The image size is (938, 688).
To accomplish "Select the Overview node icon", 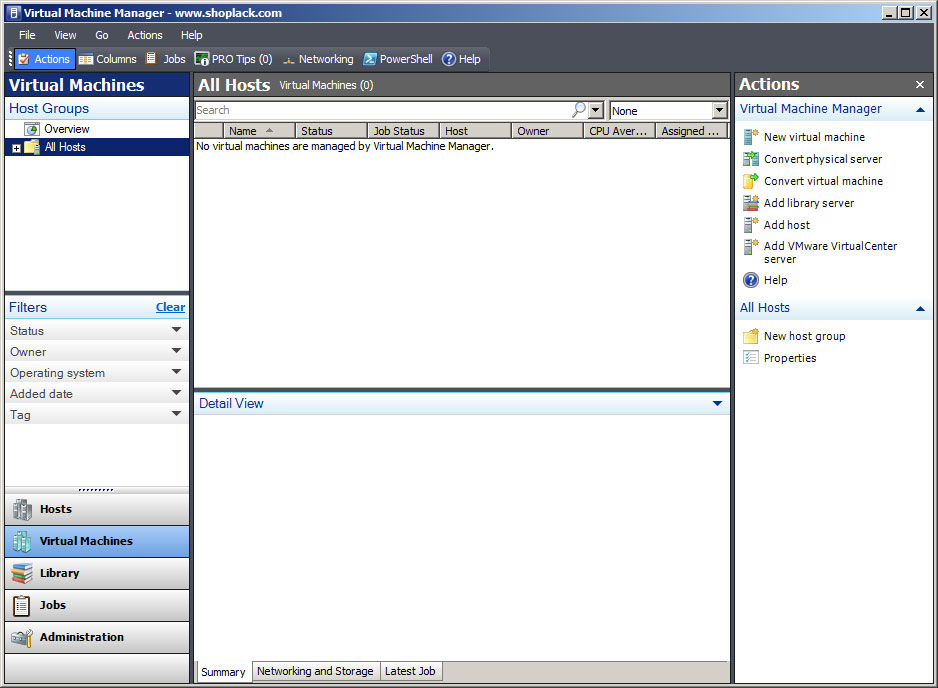I will [32, 129].
